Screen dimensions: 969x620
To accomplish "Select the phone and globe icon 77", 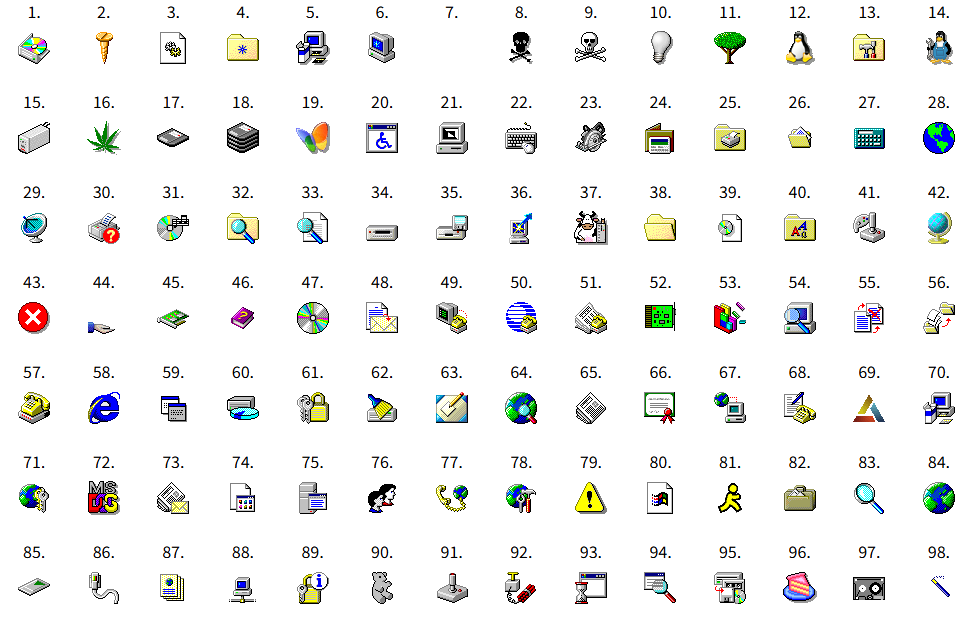I will pyautogui.click(x=452, y=498).
